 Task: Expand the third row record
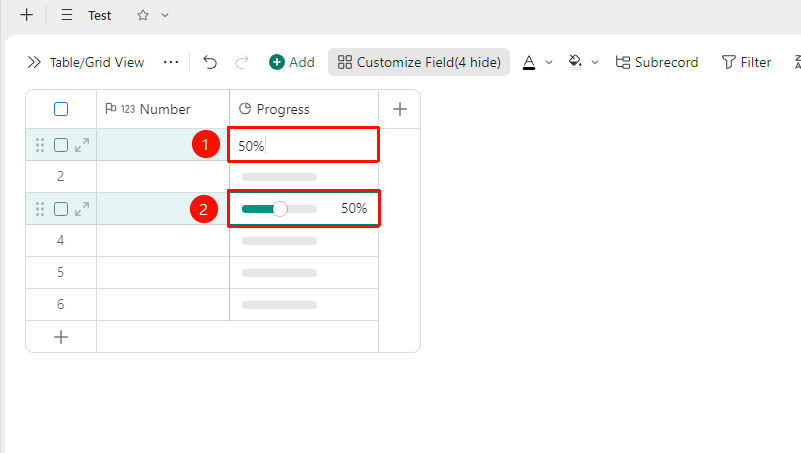82,209
